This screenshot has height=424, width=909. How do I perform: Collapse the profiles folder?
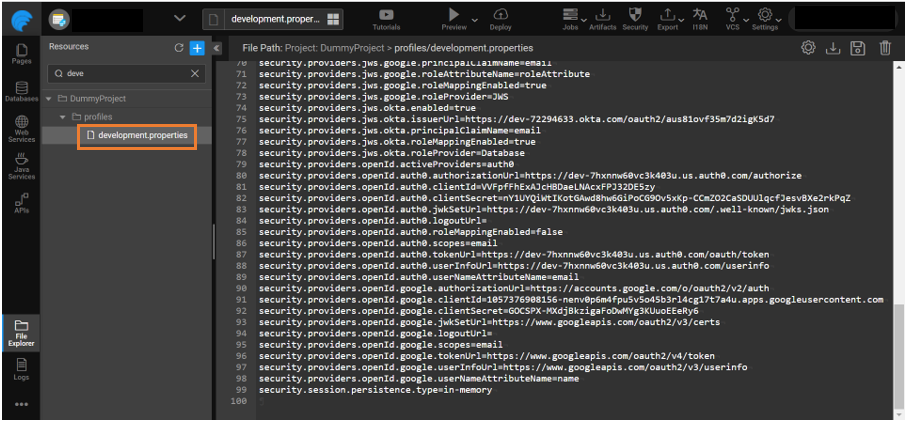pos(63,117)
